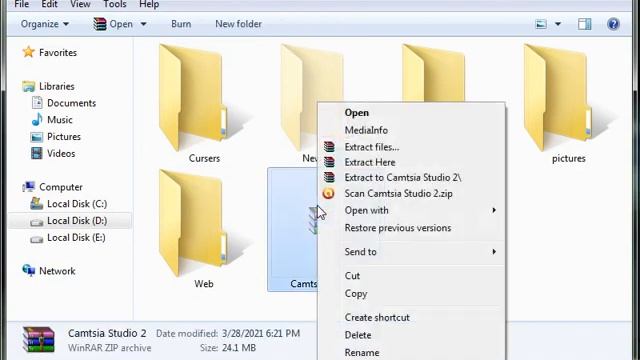640x360 pixels.
Task: Expand the Organize dropdown
Action: point(44,24)
